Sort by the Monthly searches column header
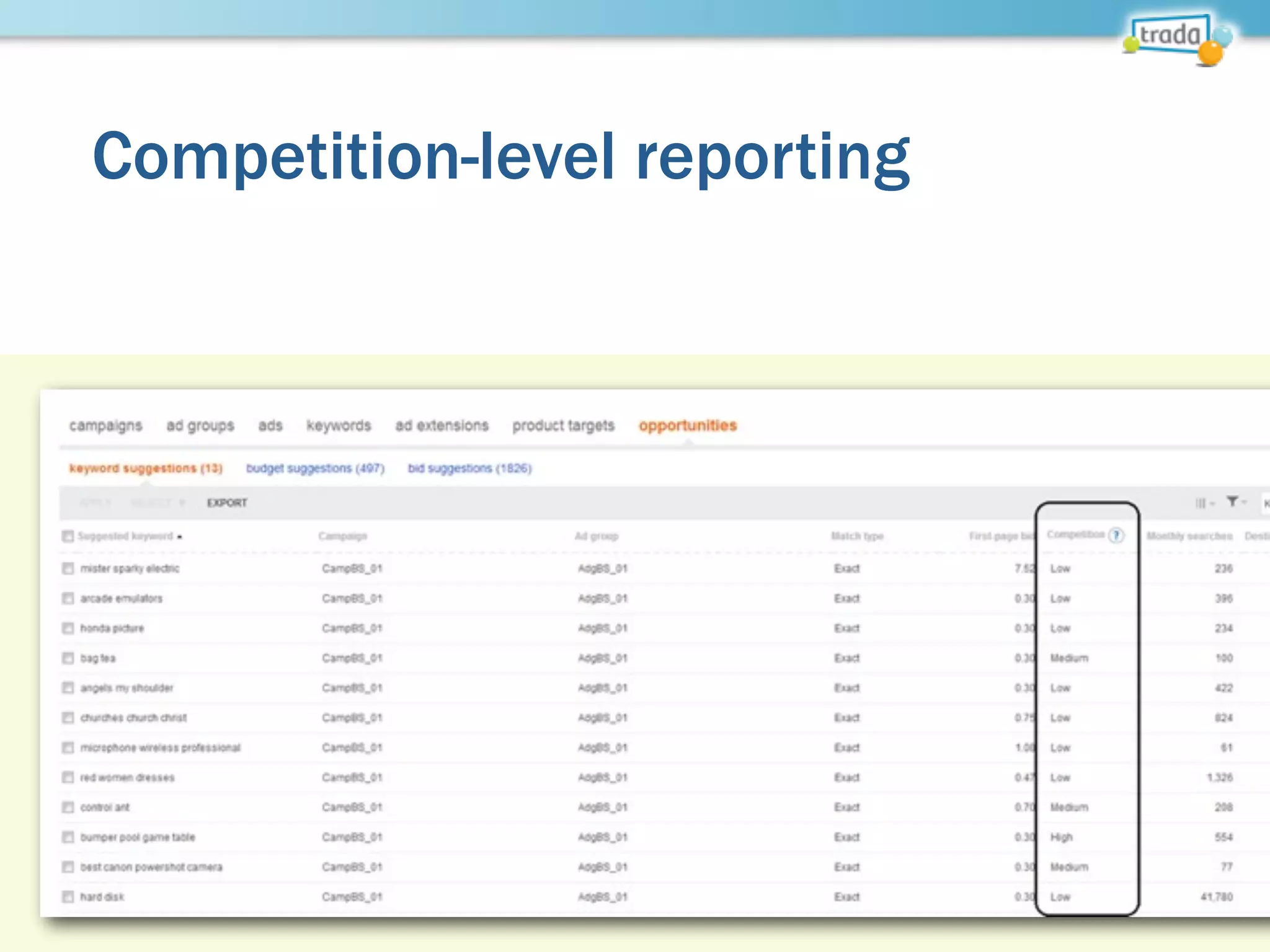The width and height of the screenshot is (1270, 952). [1189, 536]
